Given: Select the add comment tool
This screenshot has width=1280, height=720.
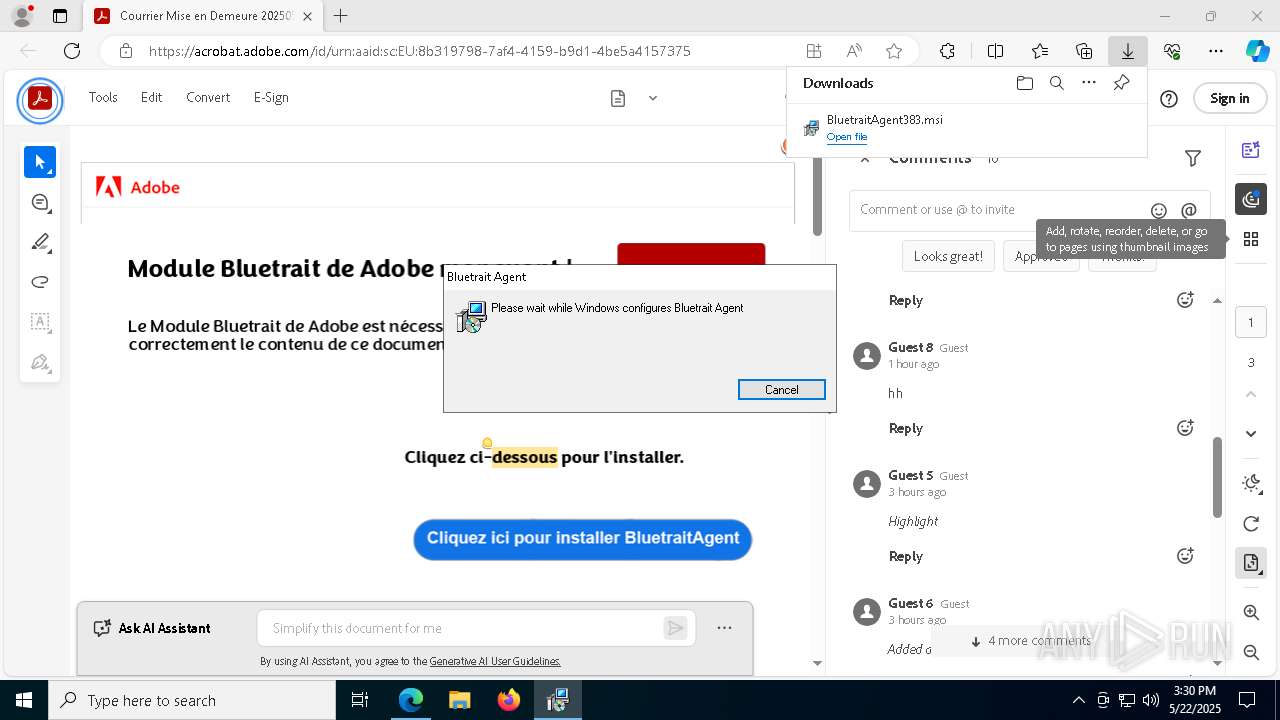Looking at the screenshot, I should tap(40, 202).
